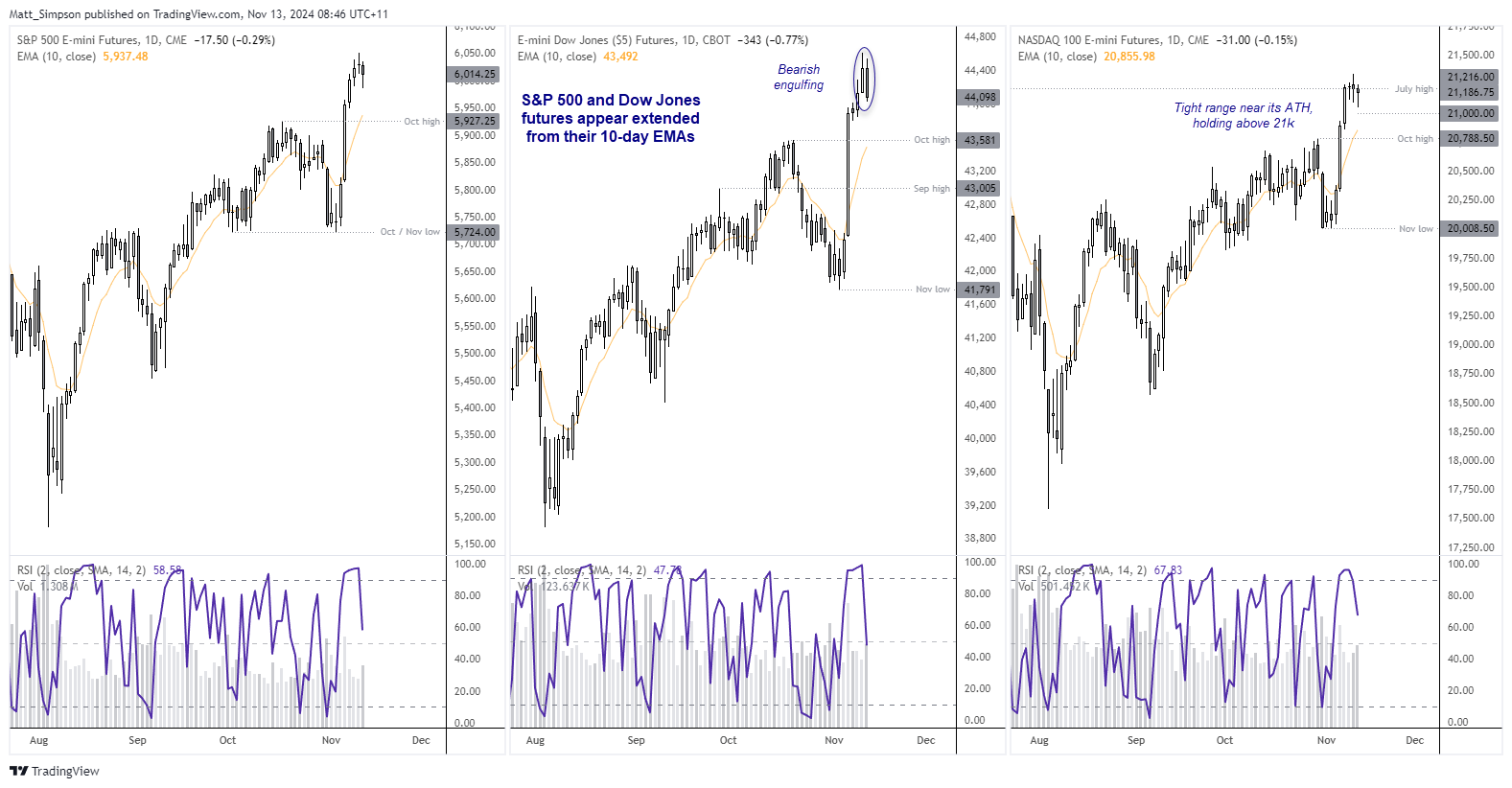Click the Oct high label on S&P chart

click(x=422, y=122)
